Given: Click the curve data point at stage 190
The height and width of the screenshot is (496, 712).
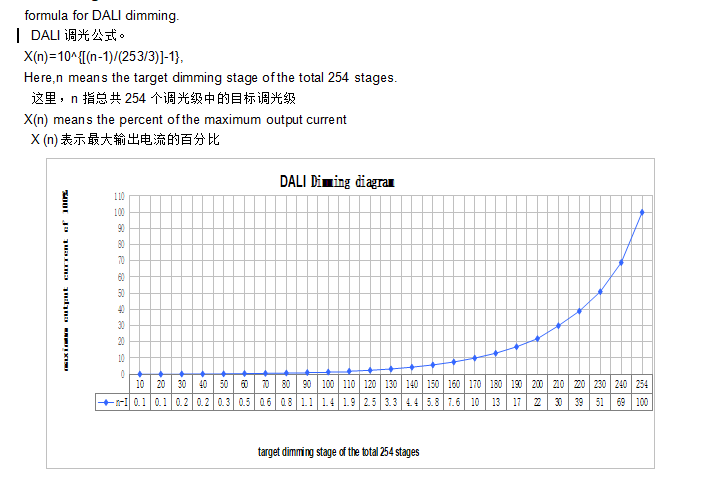Looking at the screenshot, I should click(x=517, y=347).
